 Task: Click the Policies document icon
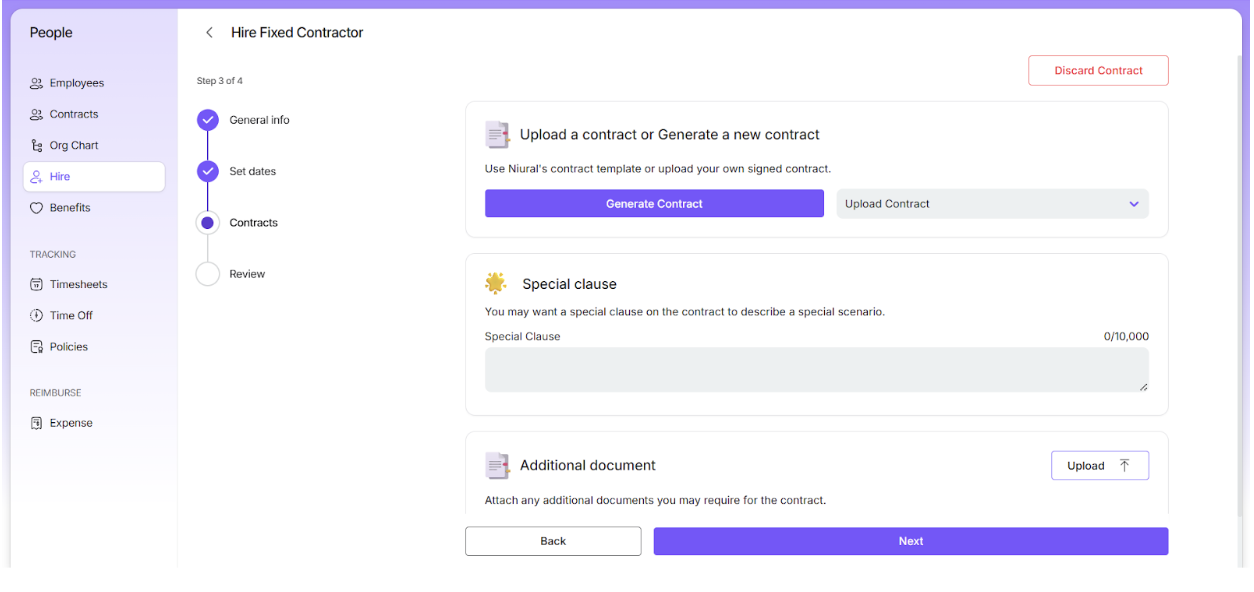pos(37,347)
